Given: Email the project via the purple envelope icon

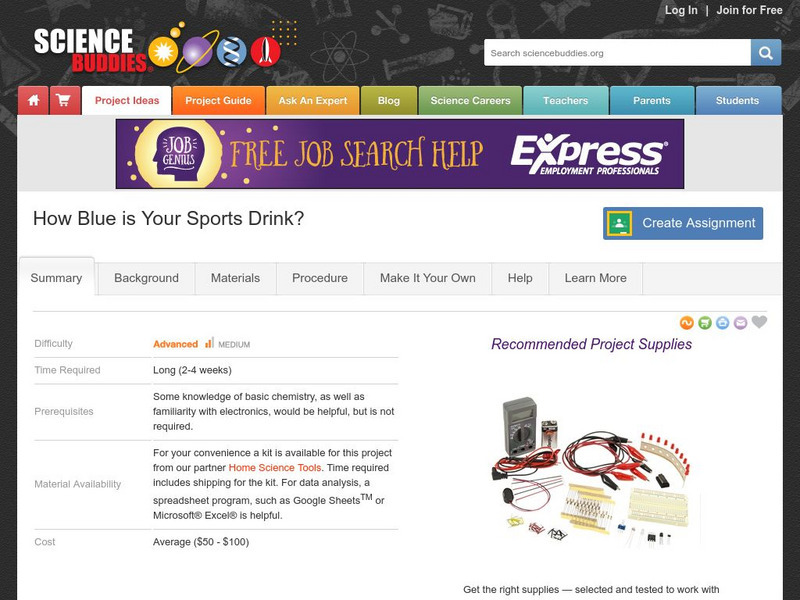Looking at the screenshot, I should [740, 322].
